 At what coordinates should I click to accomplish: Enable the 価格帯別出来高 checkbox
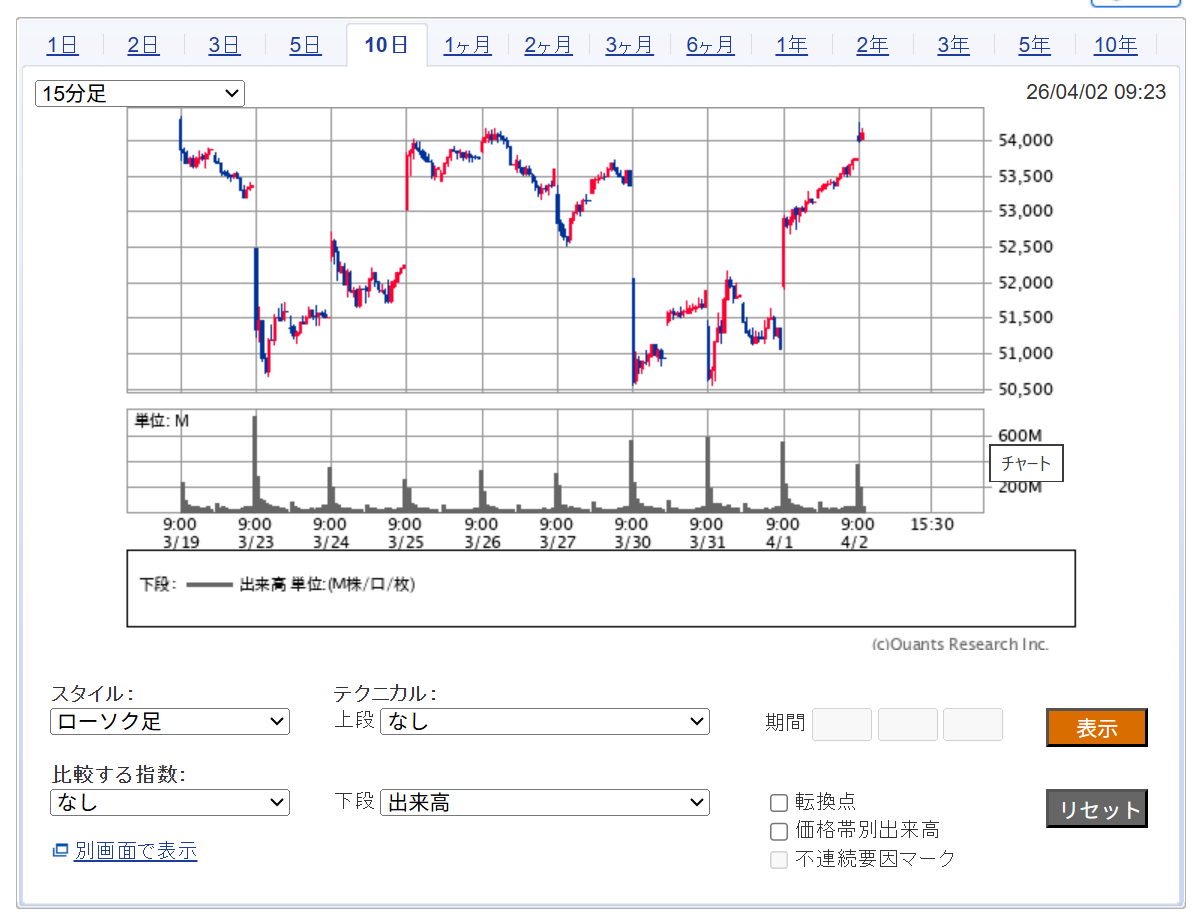coord(779,831)
